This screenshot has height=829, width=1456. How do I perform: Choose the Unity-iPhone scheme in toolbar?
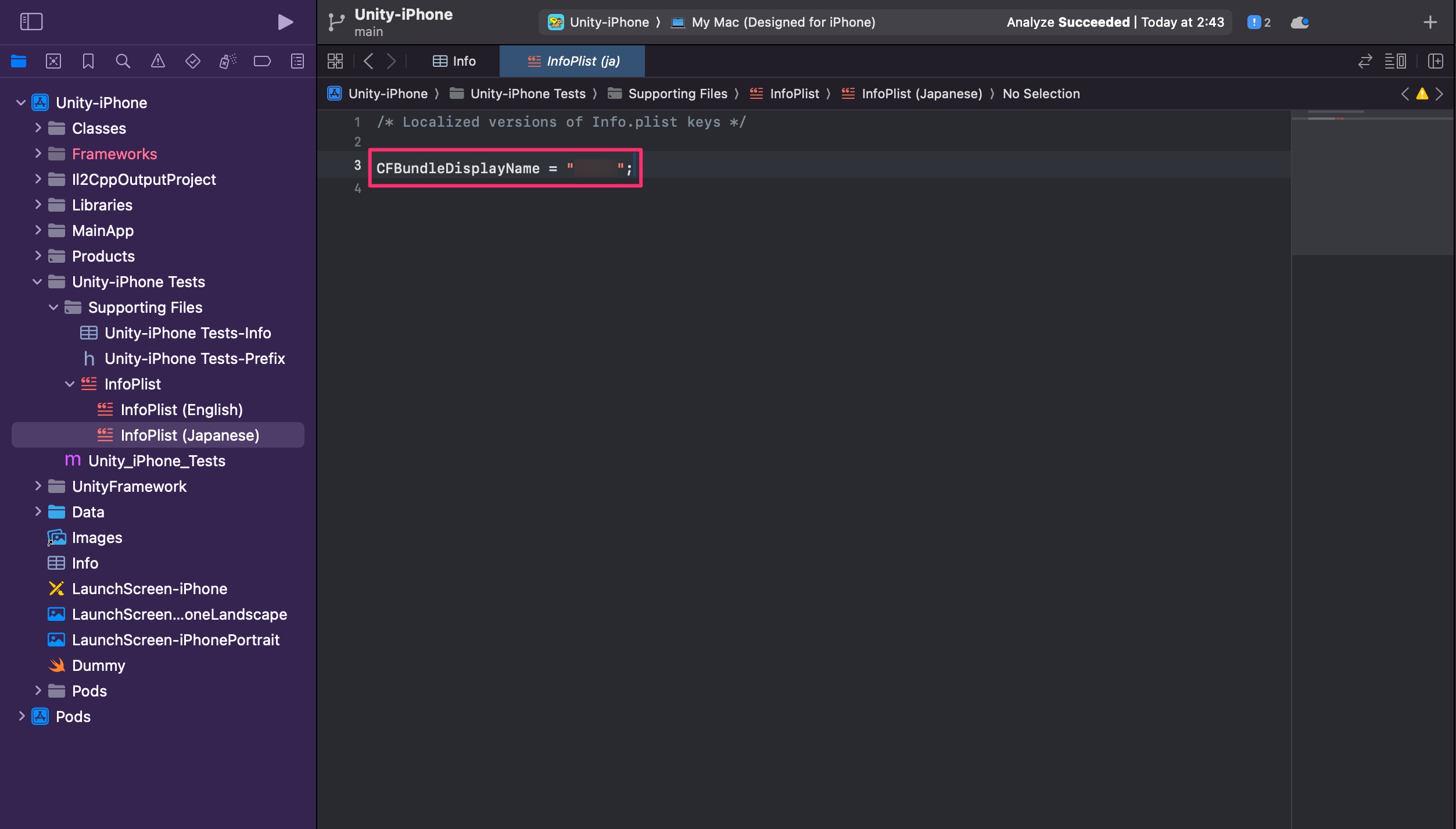[598, 22]
